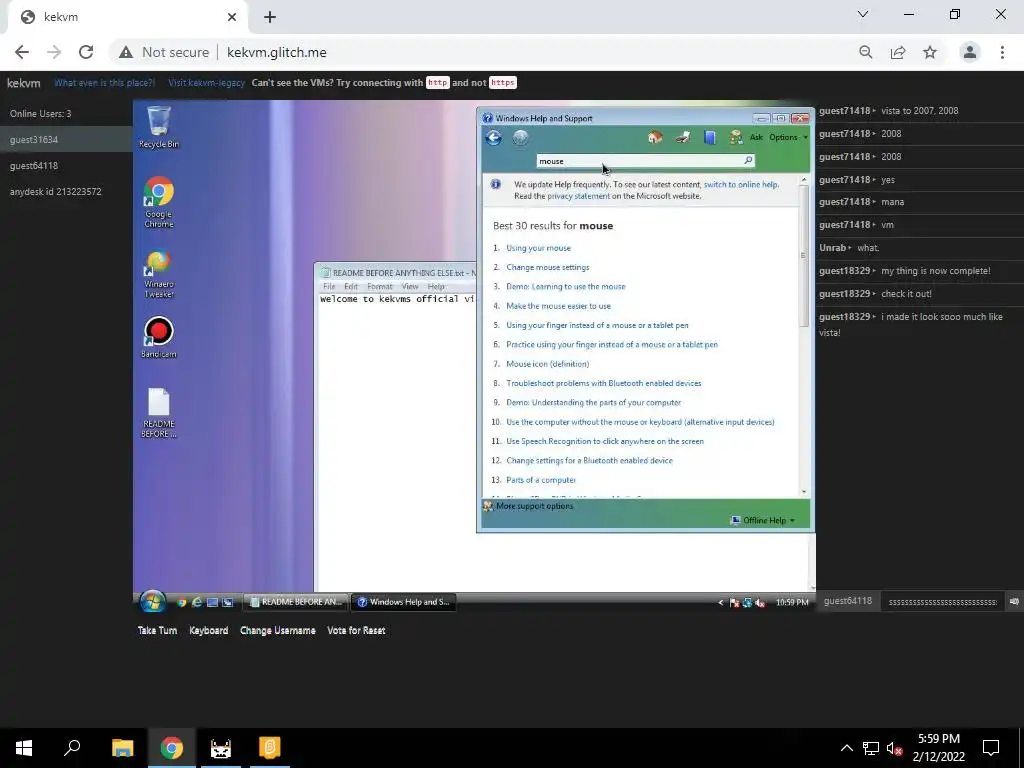The width and height of the screenshot is (1024, 768).
Task: Open Notepad Edit menu
Action: click(x=351, y=286)
